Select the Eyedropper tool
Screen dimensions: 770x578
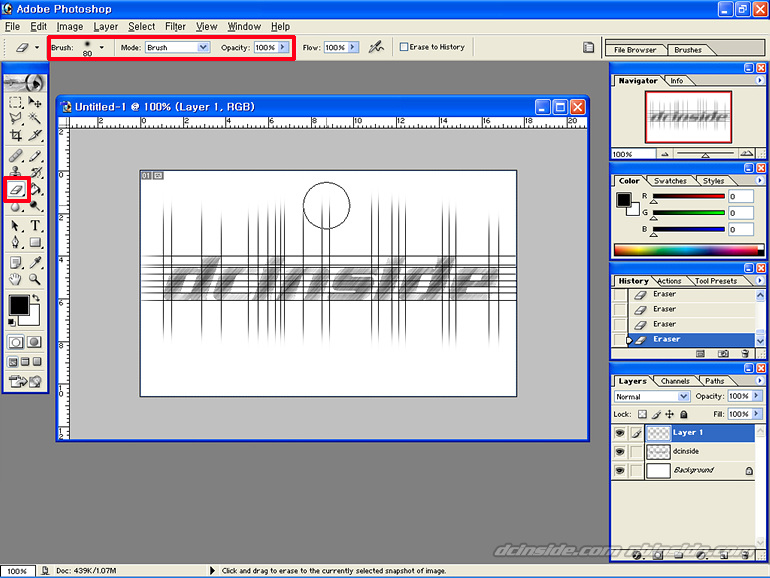[35, 263]
